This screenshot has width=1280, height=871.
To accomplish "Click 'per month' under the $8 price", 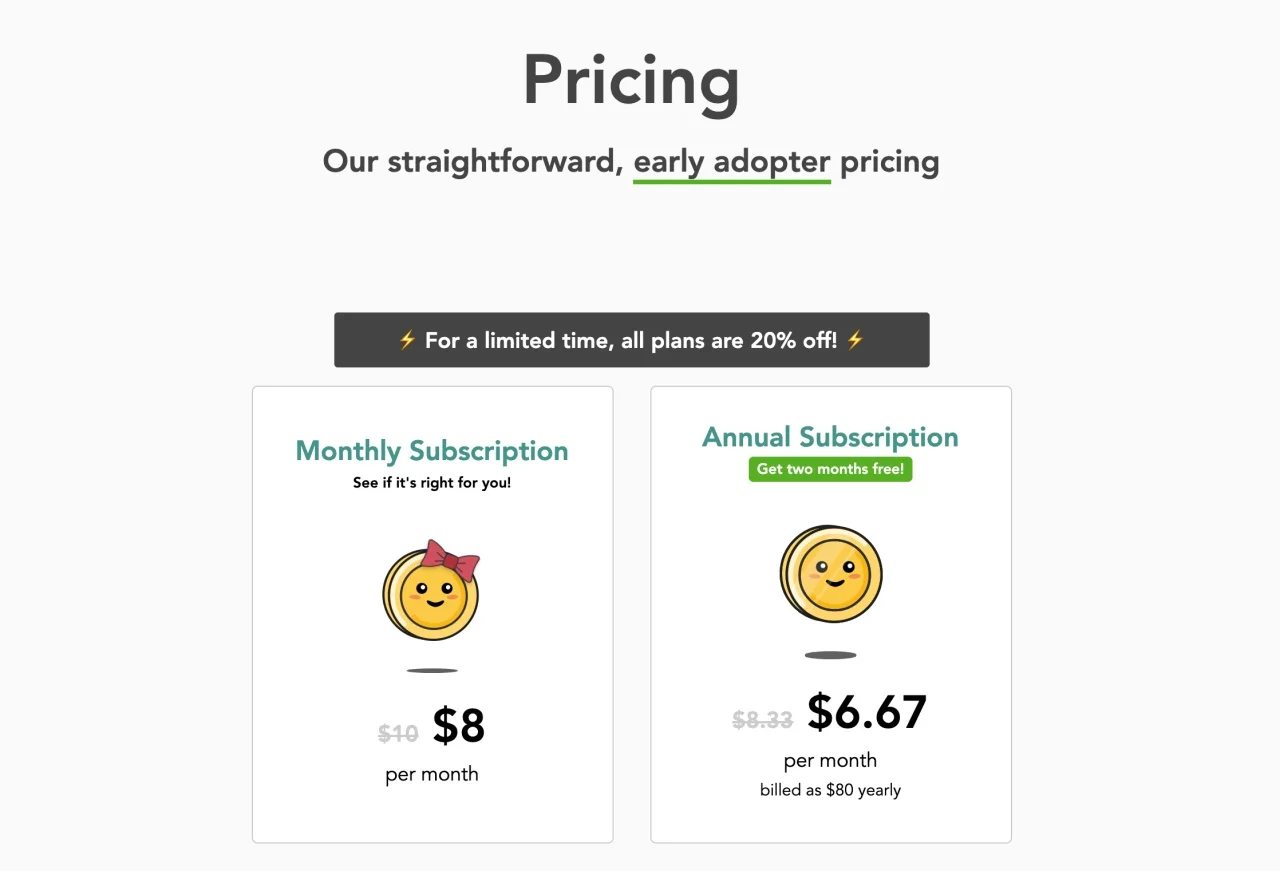I will [x=432, y=774].
